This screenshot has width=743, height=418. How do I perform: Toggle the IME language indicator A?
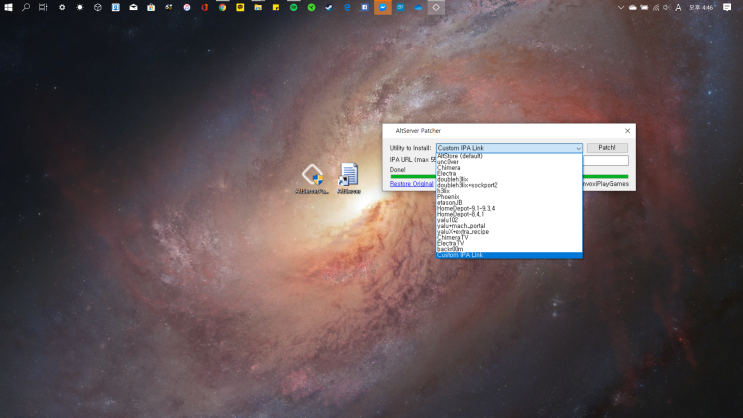(679, 8)
